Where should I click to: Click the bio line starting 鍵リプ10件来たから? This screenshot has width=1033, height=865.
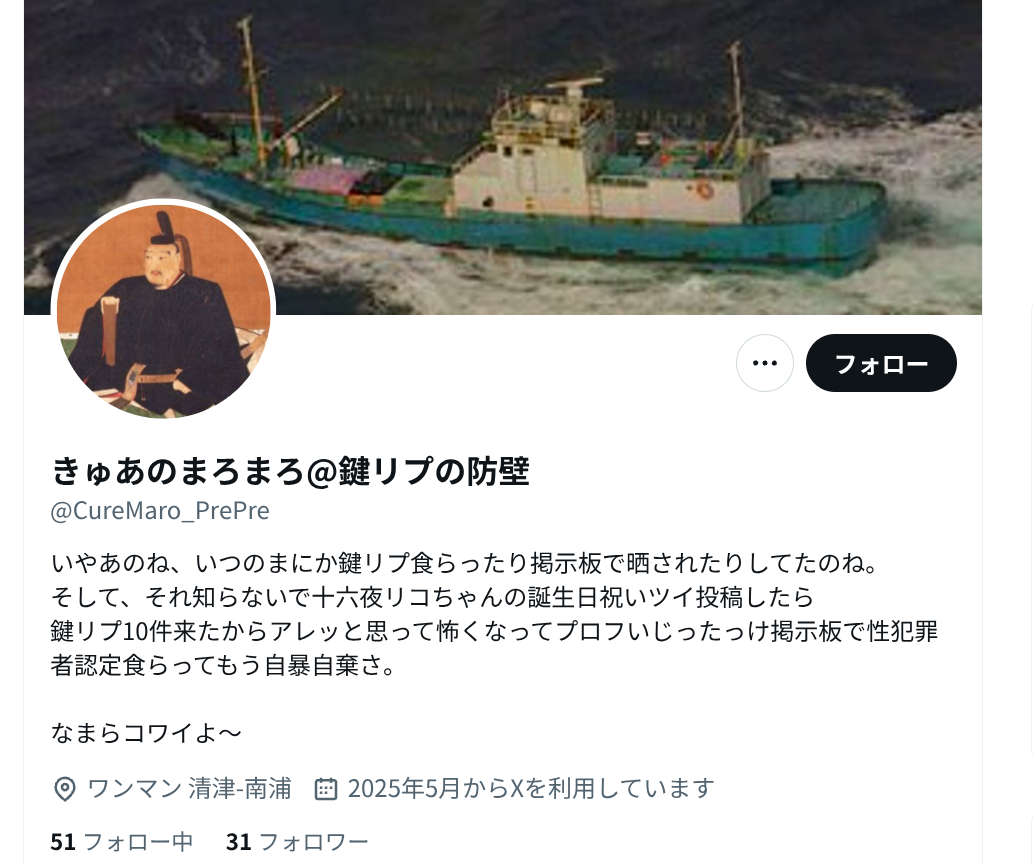click(494, 631)
